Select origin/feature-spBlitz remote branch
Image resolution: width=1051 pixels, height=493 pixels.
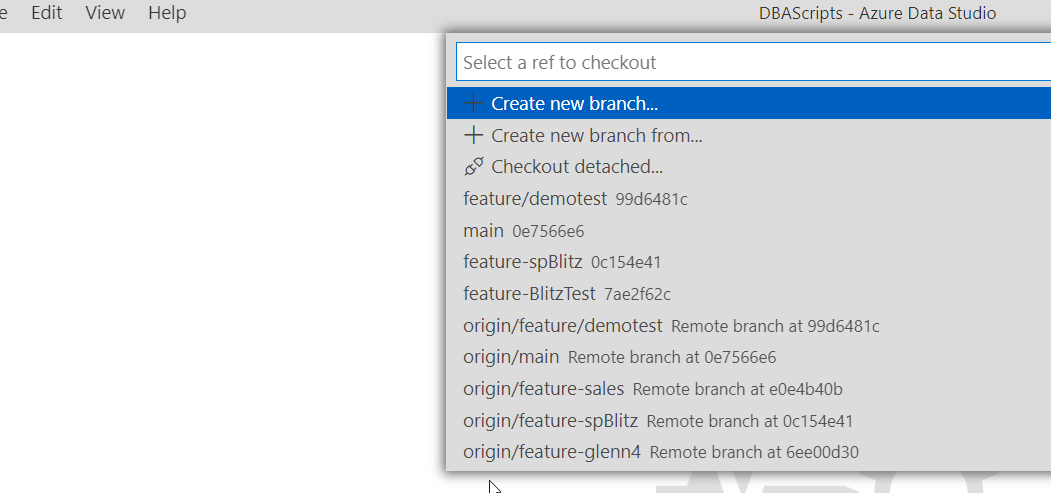click(x=551, y=421)
